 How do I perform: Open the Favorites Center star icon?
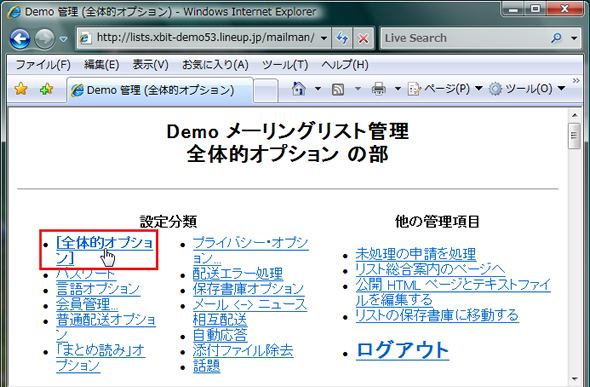[x=21, y=89]
